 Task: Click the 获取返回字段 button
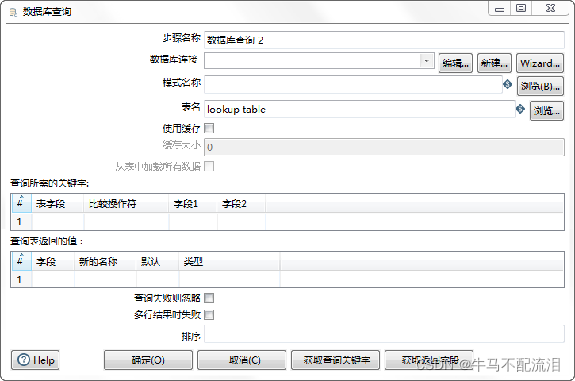click(429, 360)
